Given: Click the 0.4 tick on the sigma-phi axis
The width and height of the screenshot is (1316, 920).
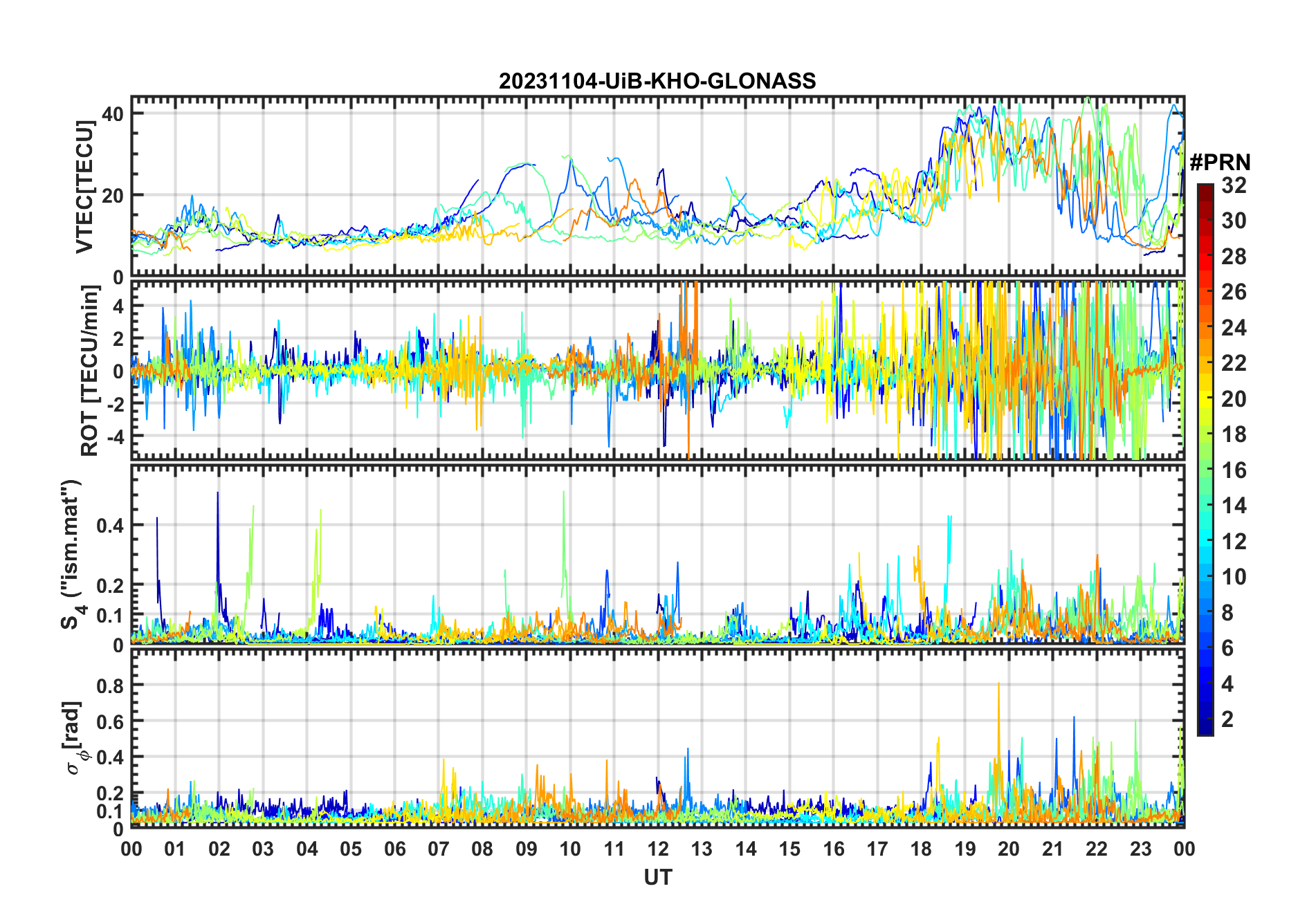Looking at the screenshot, I should click(x=110, y=757).
